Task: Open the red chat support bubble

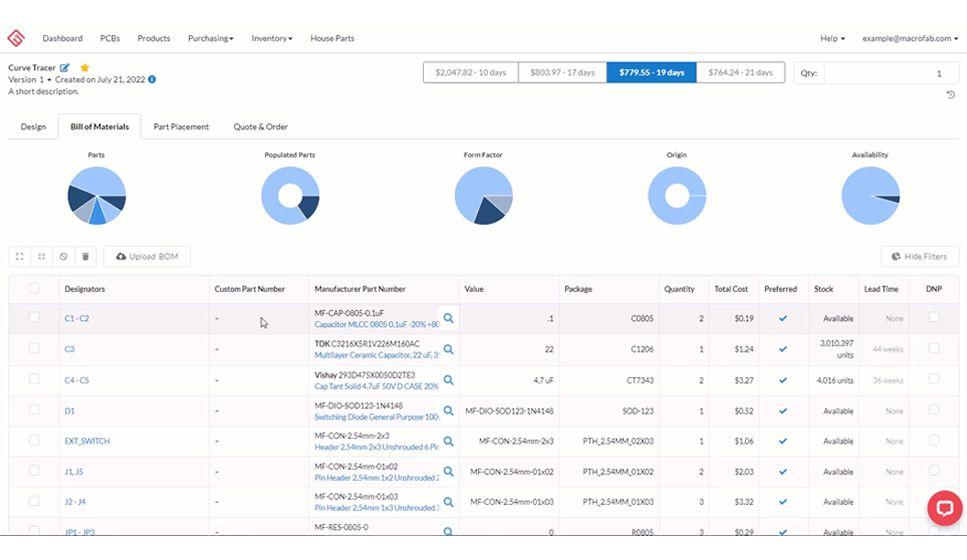Action: point(943,507)
